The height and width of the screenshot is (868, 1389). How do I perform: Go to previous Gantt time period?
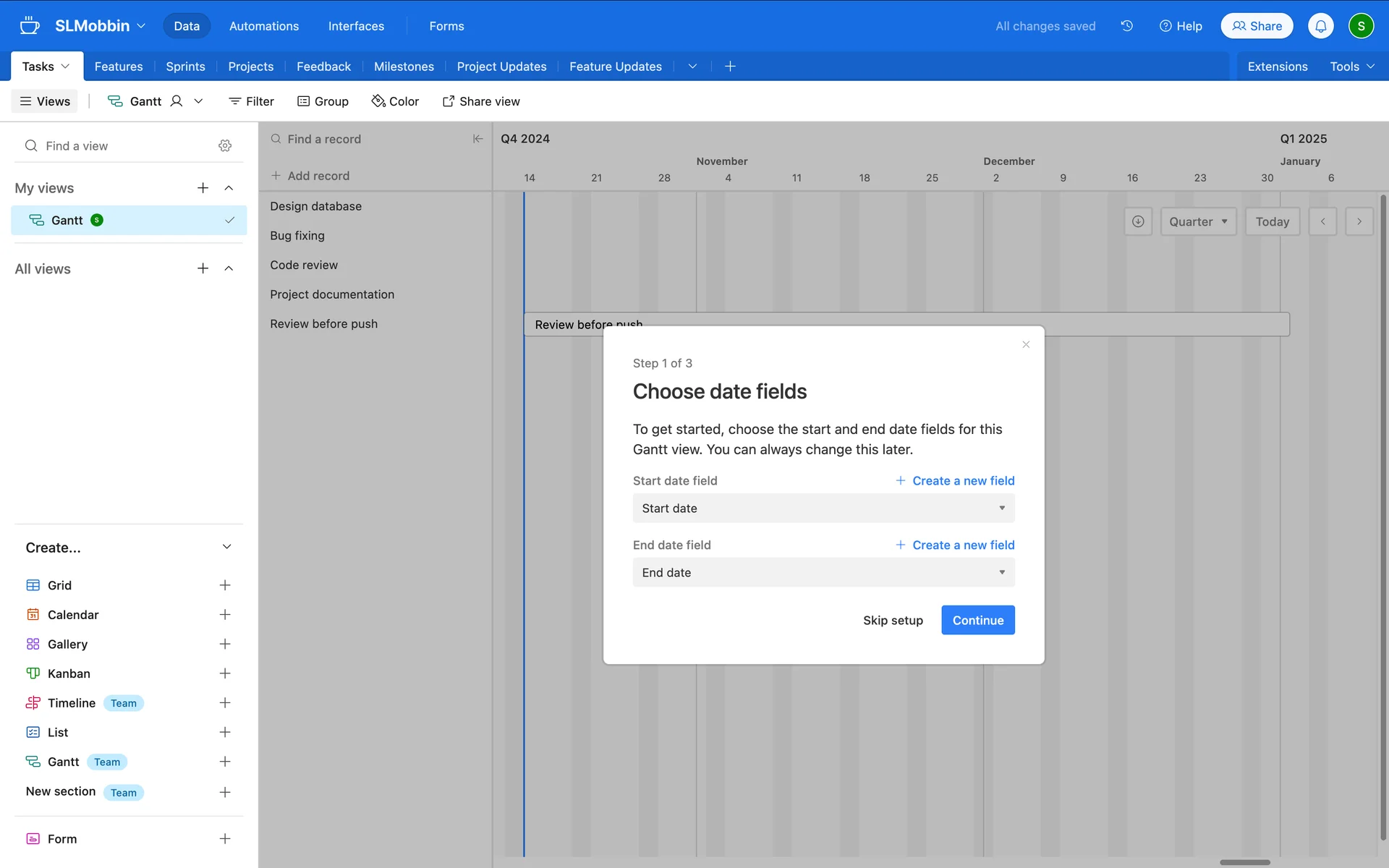1322,221
